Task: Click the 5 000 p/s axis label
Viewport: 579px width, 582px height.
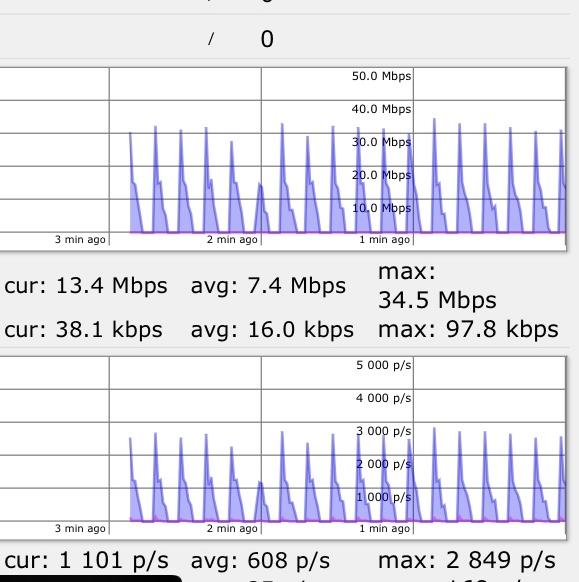Action: [383, 365]
